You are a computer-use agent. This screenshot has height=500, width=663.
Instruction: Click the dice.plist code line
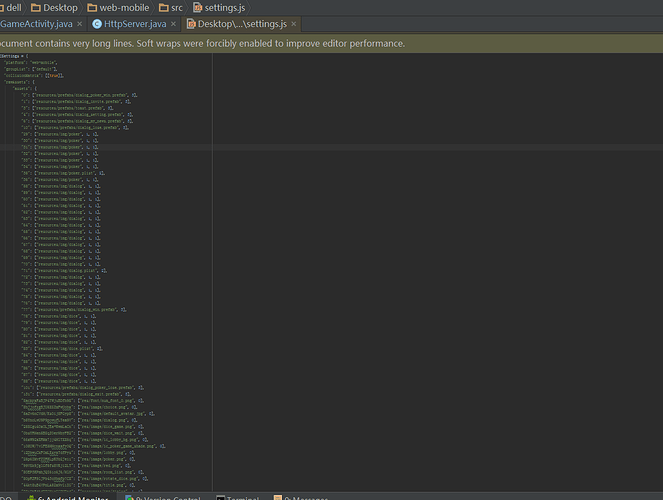[x=62, y=349]
